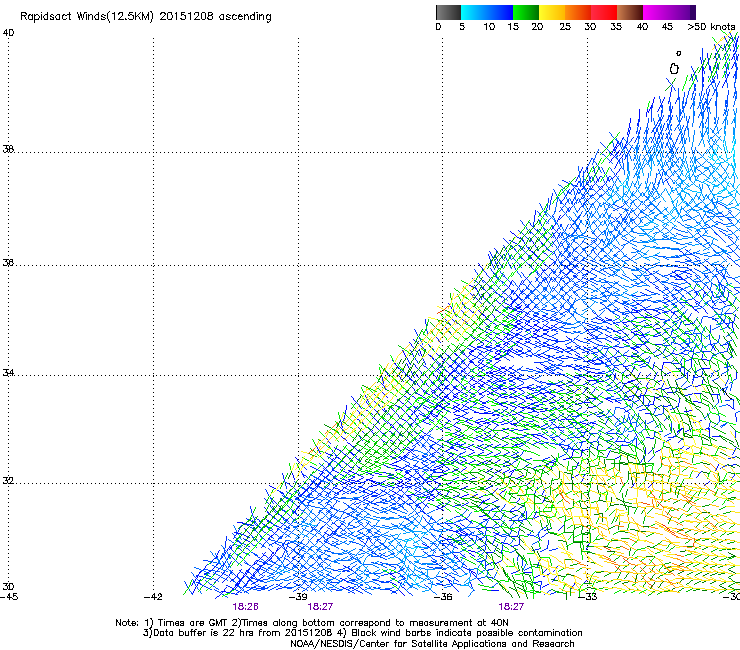Pick the magenta 40–45 knots color bar segment
Screen dimensions: 740x650
(x=656, y=12)
